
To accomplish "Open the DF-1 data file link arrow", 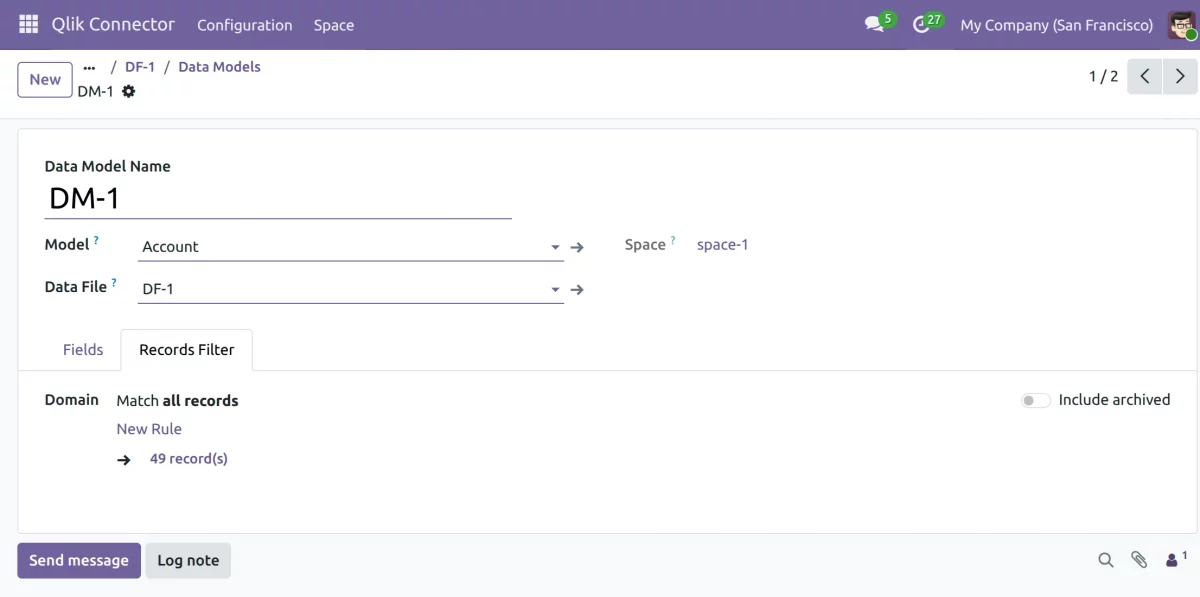I will (x=577, y=290).
